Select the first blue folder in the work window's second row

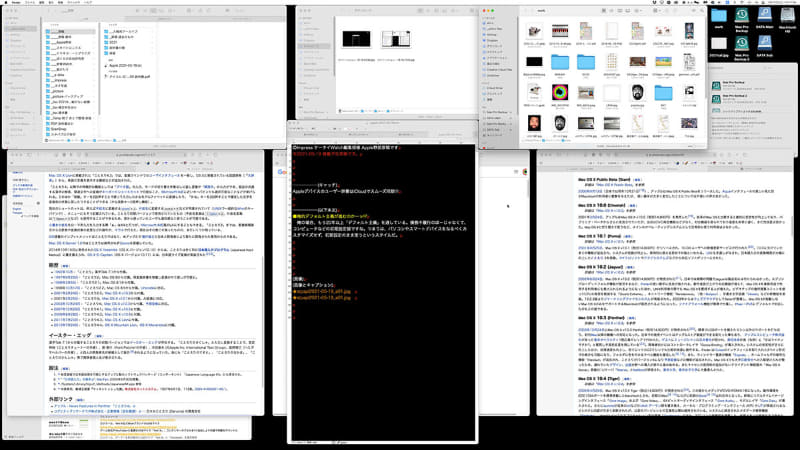point(560,62)
